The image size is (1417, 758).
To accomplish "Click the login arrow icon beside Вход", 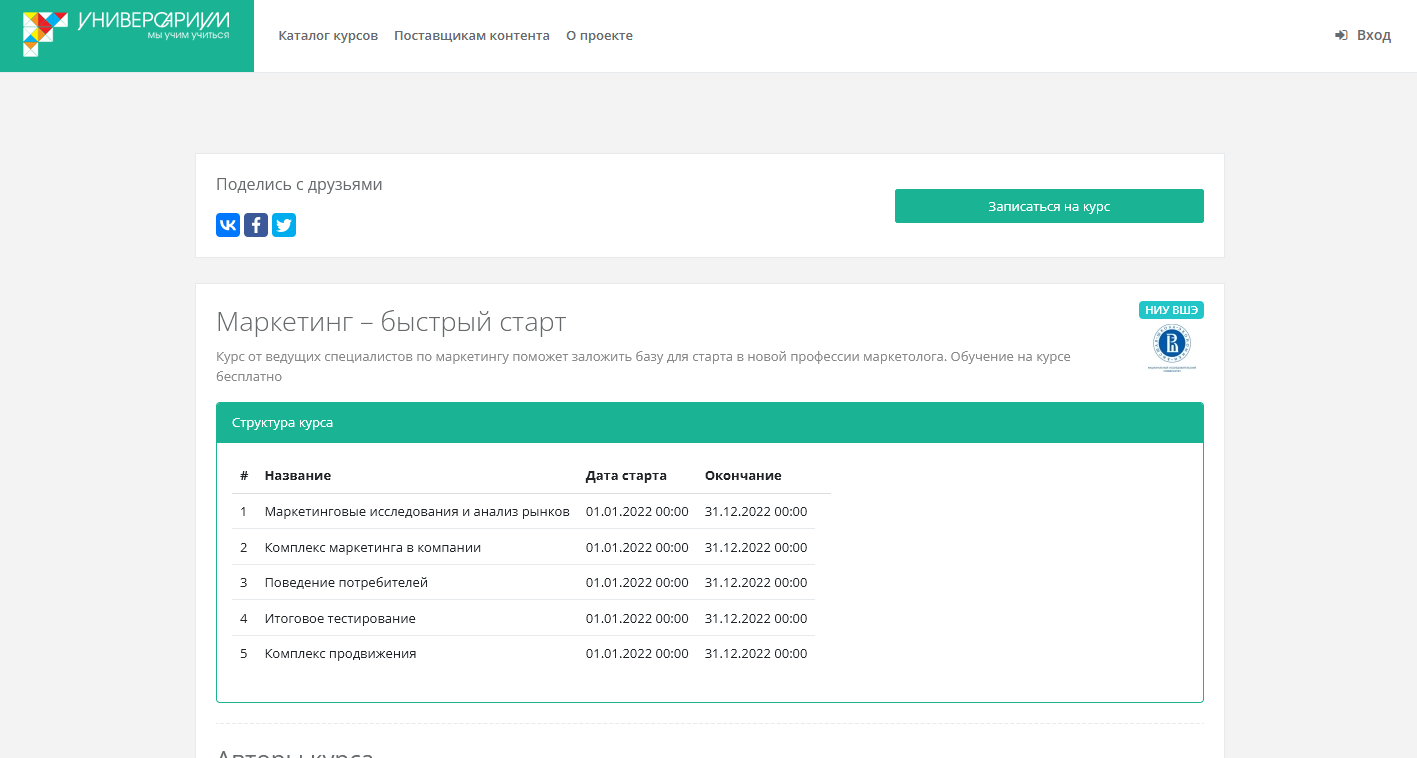I will pos(1341,35).
